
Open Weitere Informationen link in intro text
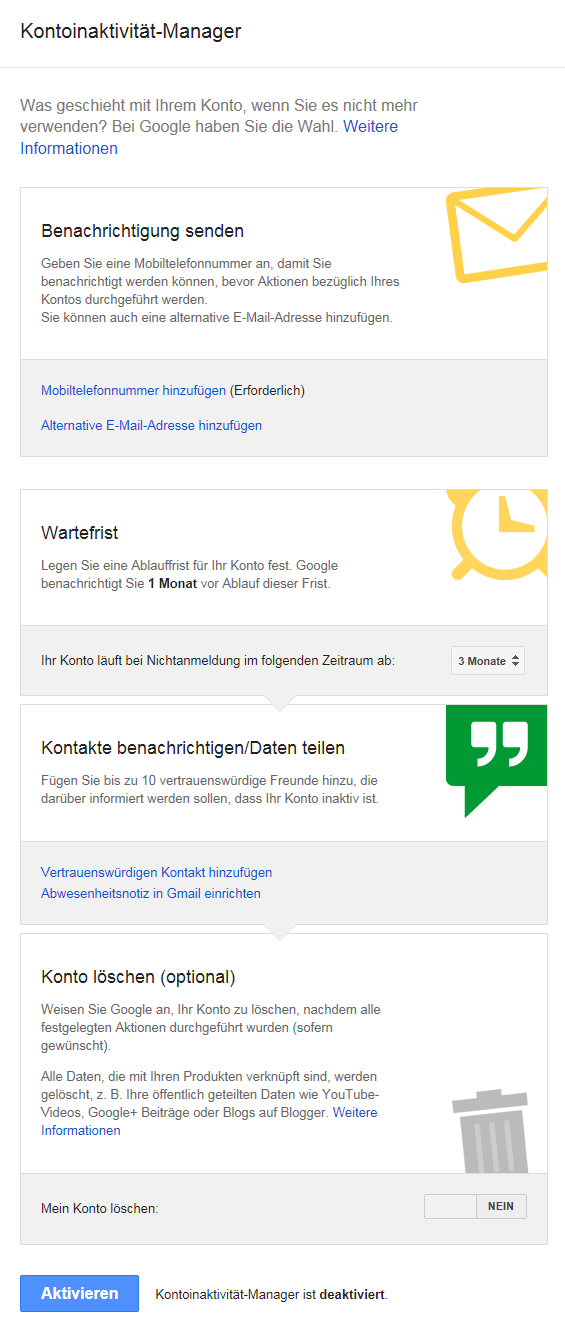209,138
